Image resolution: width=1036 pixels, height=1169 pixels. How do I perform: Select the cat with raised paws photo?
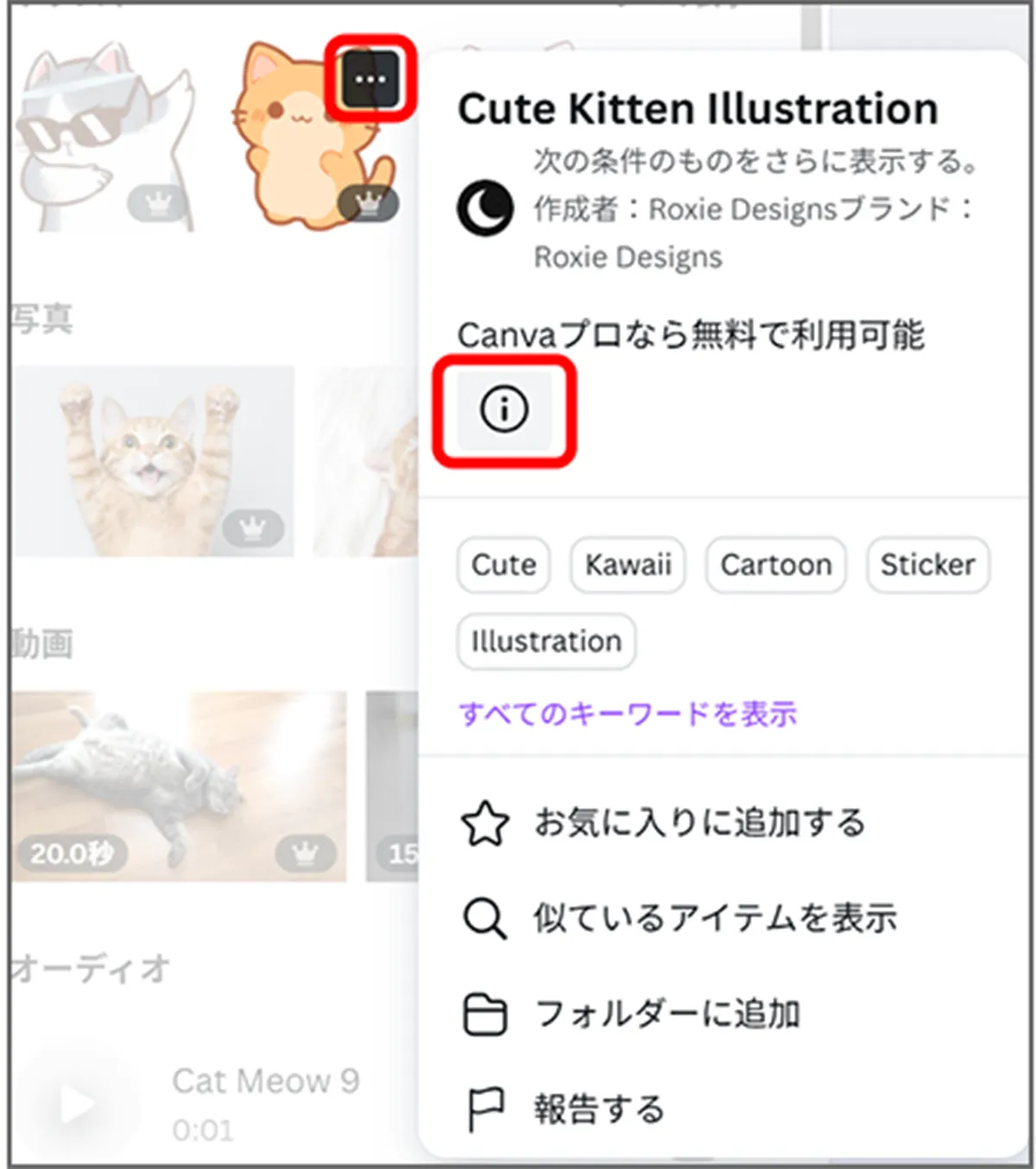[154, 461]
